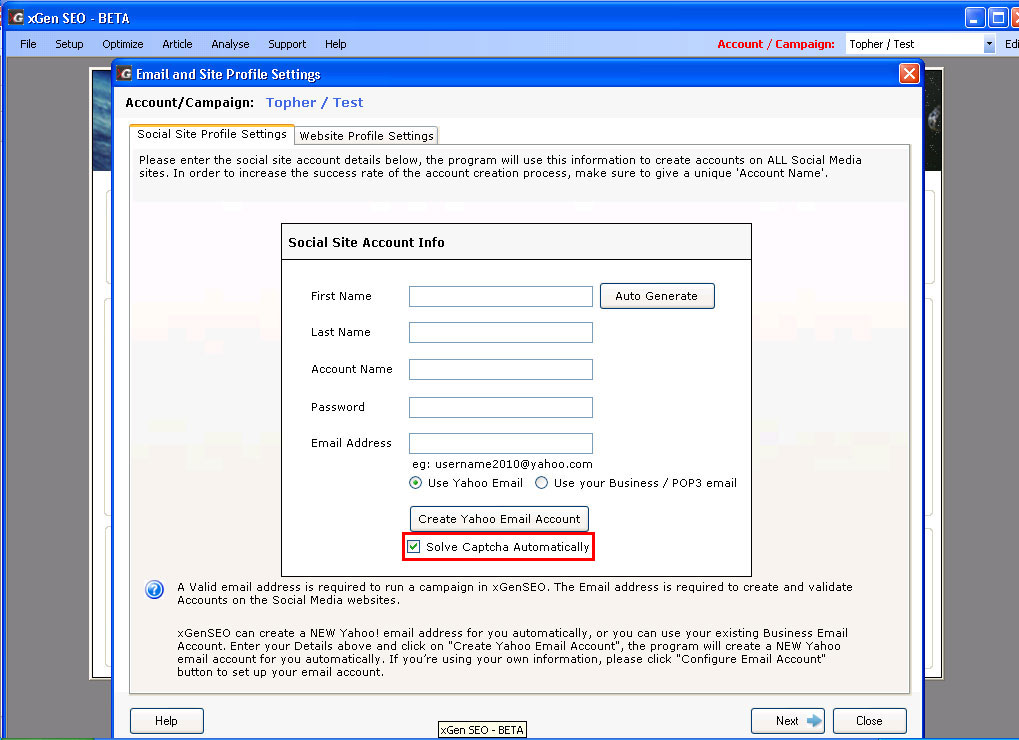
Task: Close the Email and Site Profile Settings dialog
Action: coord(909,73)
